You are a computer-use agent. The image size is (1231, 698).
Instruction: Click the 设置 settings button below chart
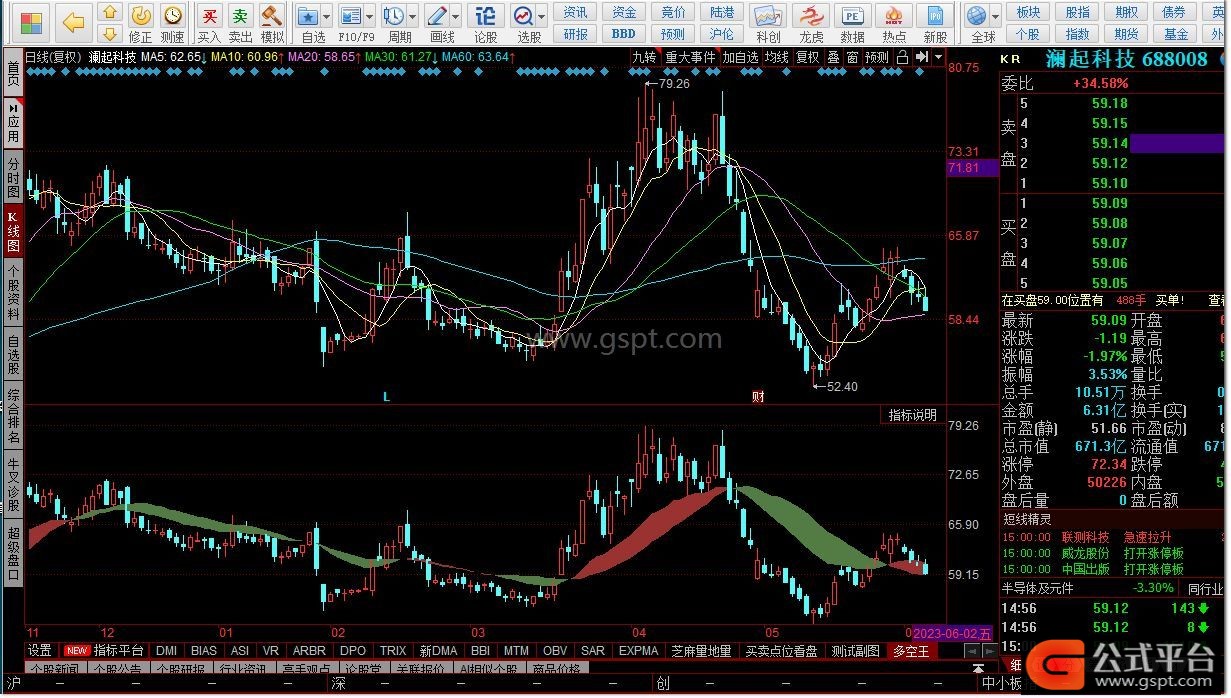[40, 651]
